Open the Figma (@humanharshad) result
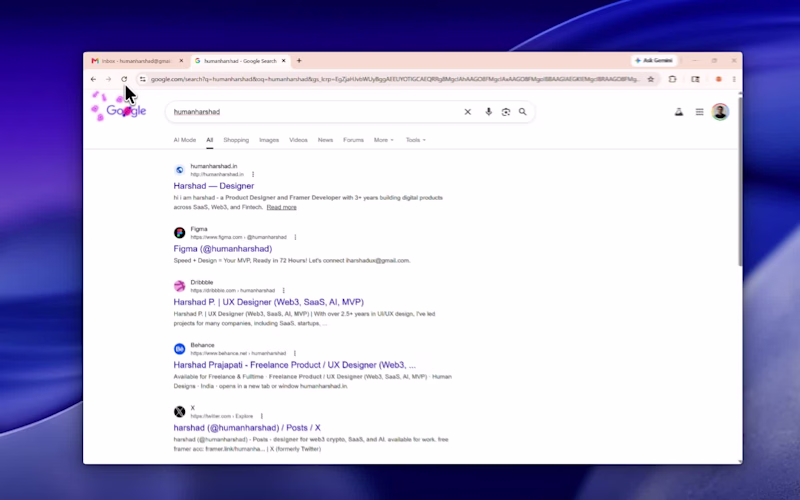The image size is (800, 500). [x=223, y=248]
